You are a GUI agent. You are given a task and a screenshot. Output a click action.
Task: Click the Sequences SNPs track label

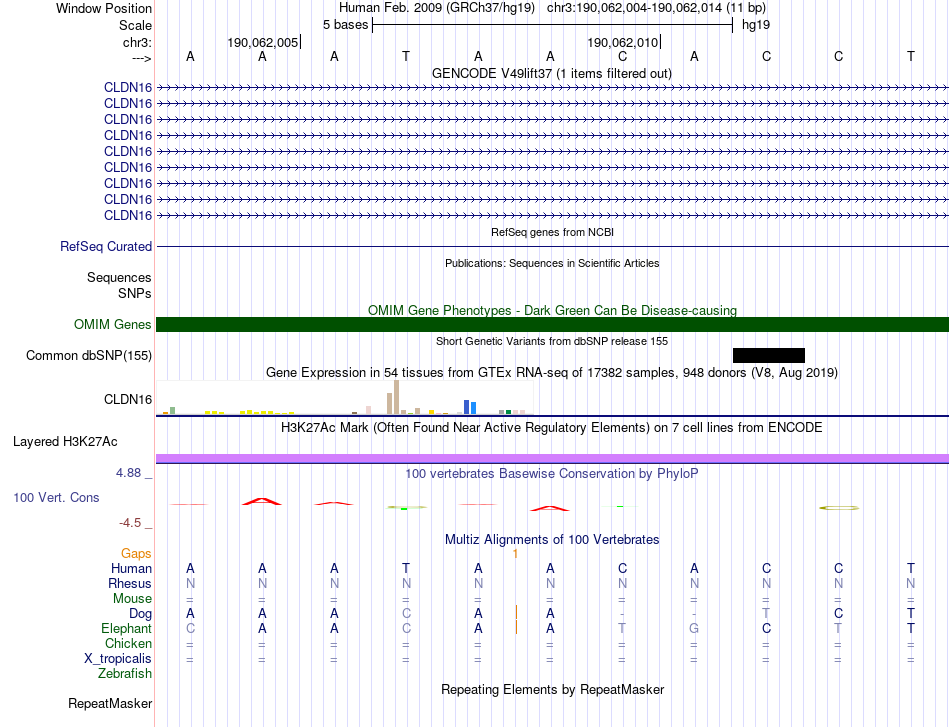click(x=119, y=285)
